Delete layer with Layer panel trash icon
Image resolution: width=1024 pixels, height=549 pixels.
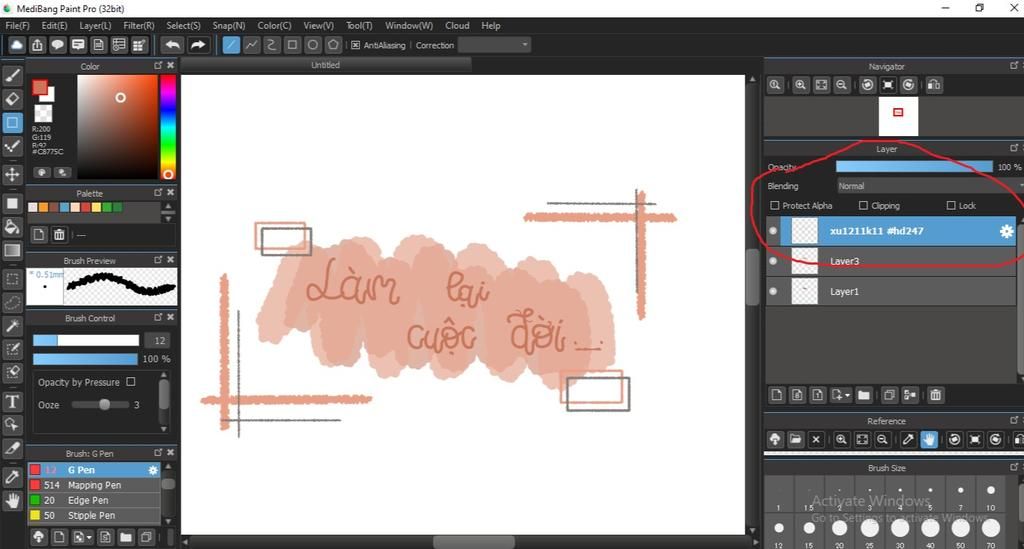tap(935, 395)
